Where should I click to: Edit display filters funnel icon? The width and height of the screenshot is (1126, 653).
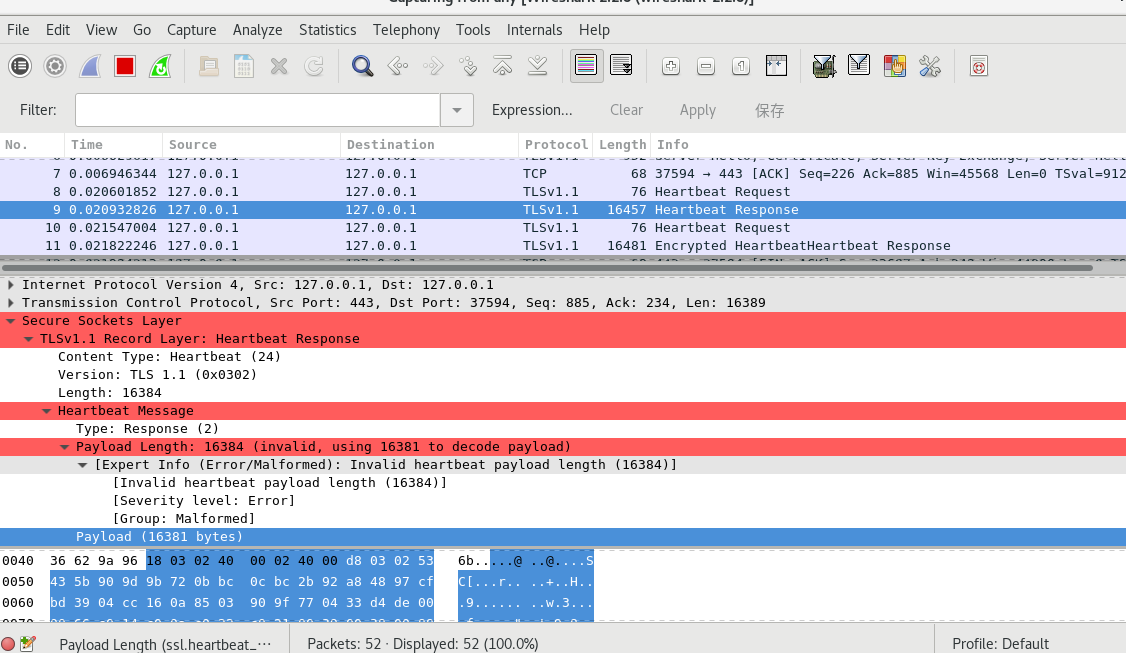pos(859,66)
